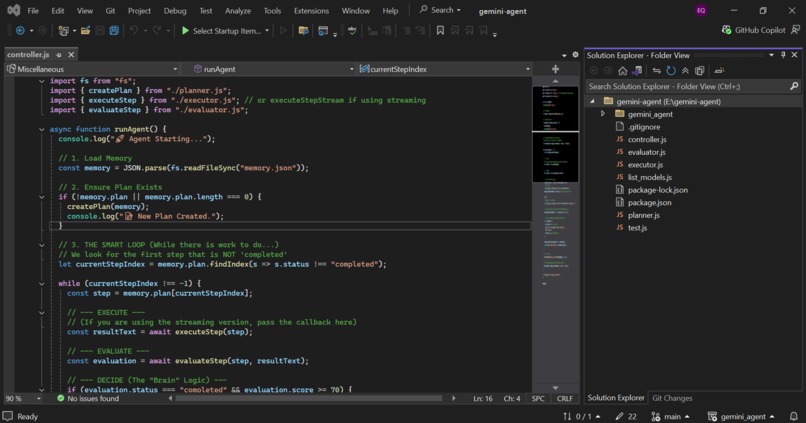806x423 pixels.
Task: Switch to the Solution Explorer bottom tab
Action: (x=616, y=398)
